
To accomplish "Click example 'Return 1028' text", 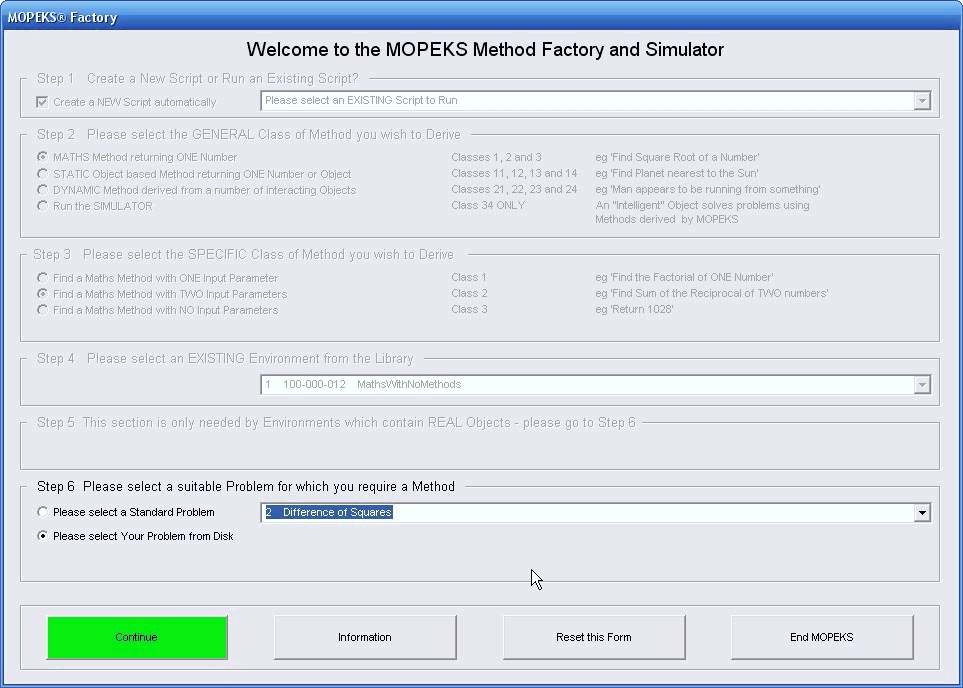I will 634,309.
